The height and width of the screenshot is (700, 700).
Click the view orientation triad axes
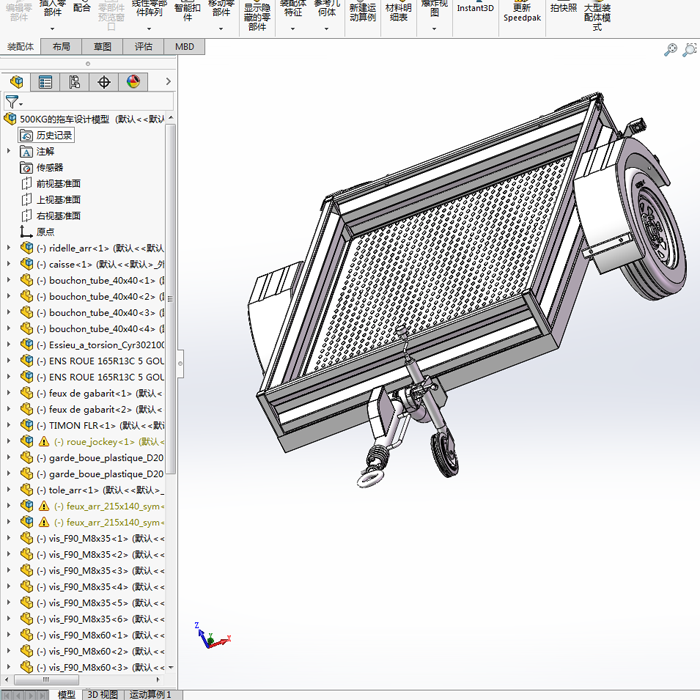pyautogui.click(x=212, y=636)
